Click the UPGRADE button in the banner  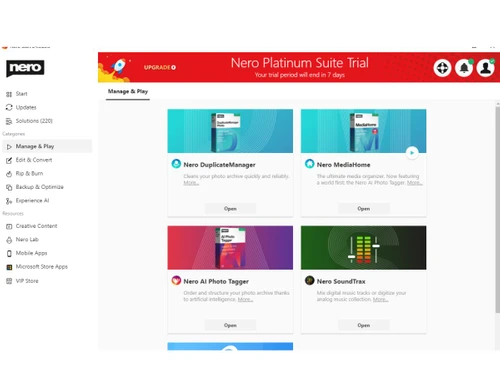click(x=160, y=67)
